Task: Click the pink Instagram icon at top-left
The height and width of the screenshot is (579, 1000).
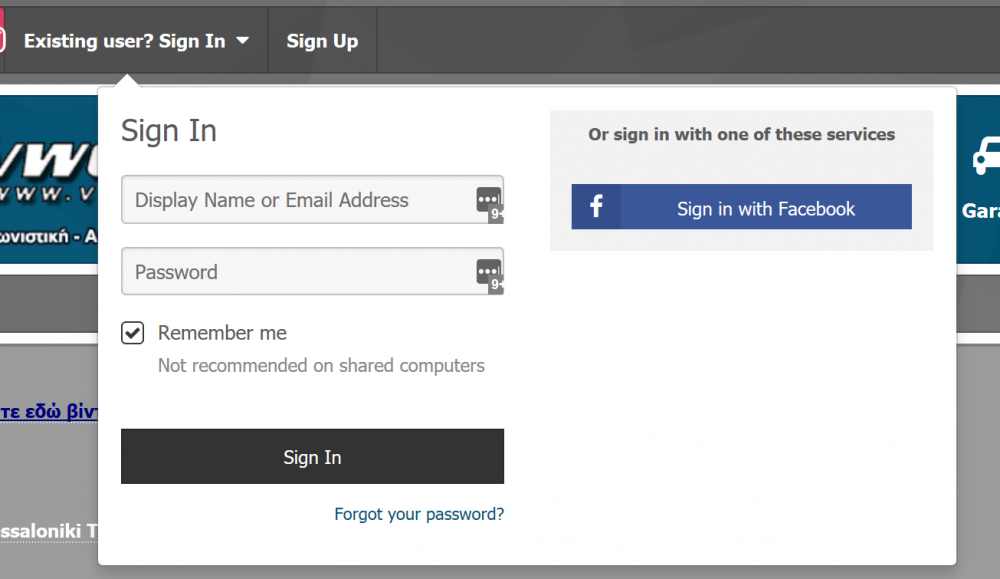Action: [2, 40]
